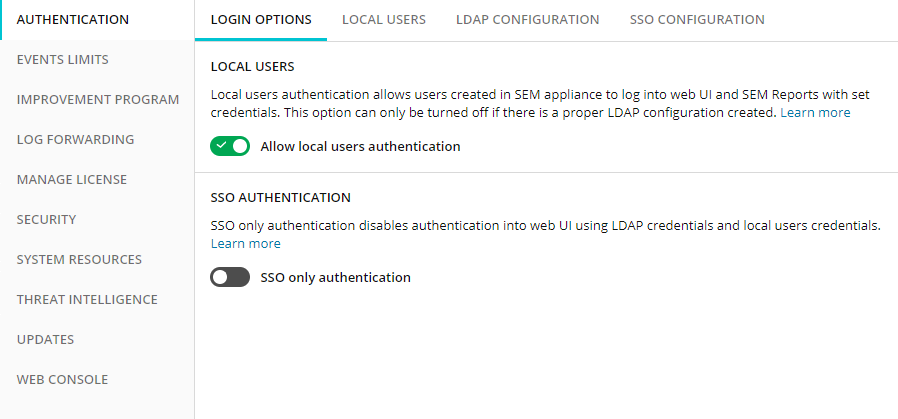Open Threat Intelligence settings
The height and width of the screenshot is (419, 898).
[87, 300]
